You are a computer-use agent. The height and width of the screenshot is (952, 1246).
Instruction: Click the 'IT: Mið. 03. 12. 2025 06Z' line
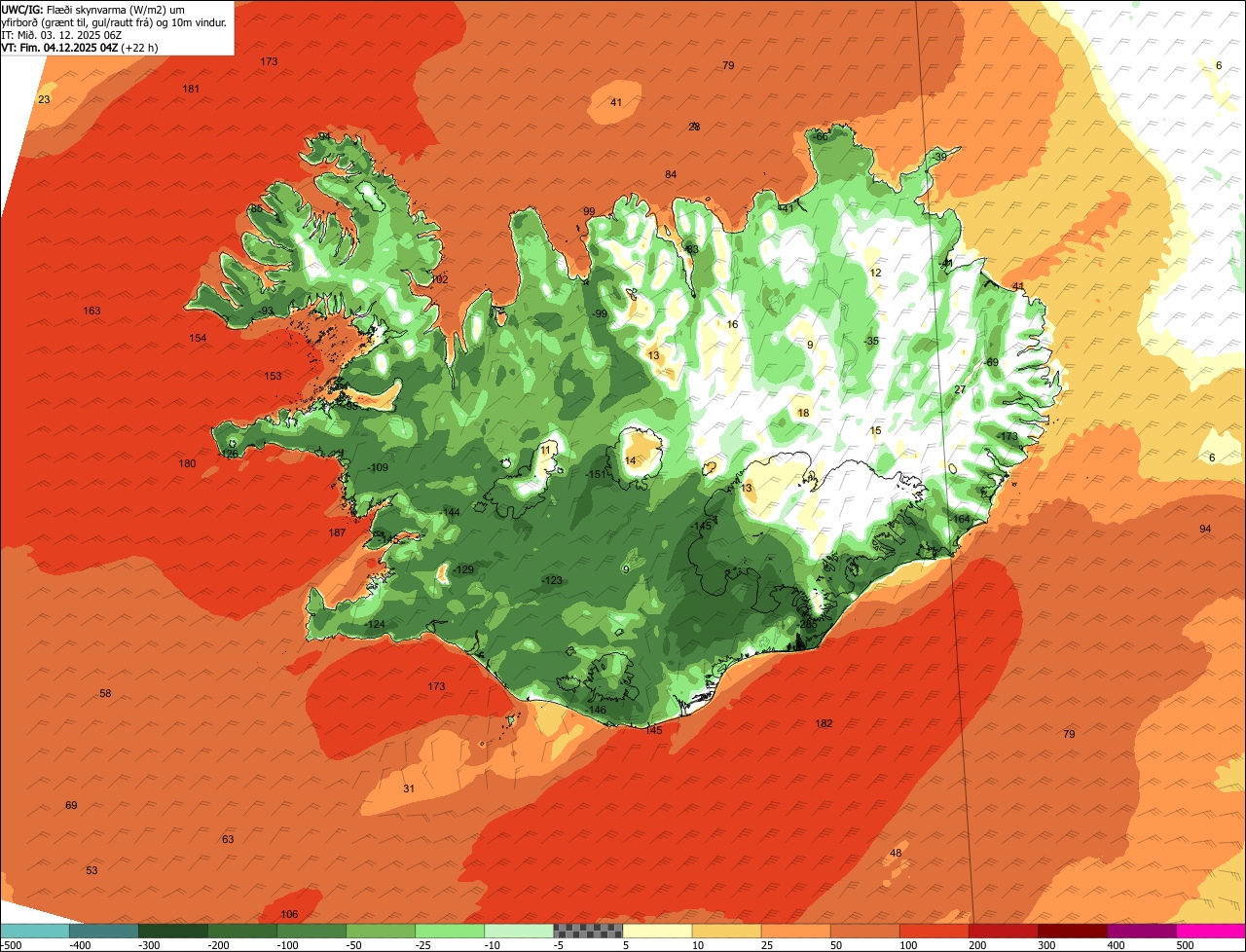61,34
